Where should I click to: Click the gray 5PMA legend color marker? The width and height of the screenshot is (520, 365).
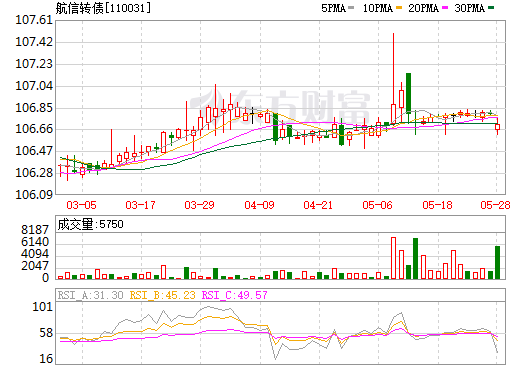[x=351, y=7]
